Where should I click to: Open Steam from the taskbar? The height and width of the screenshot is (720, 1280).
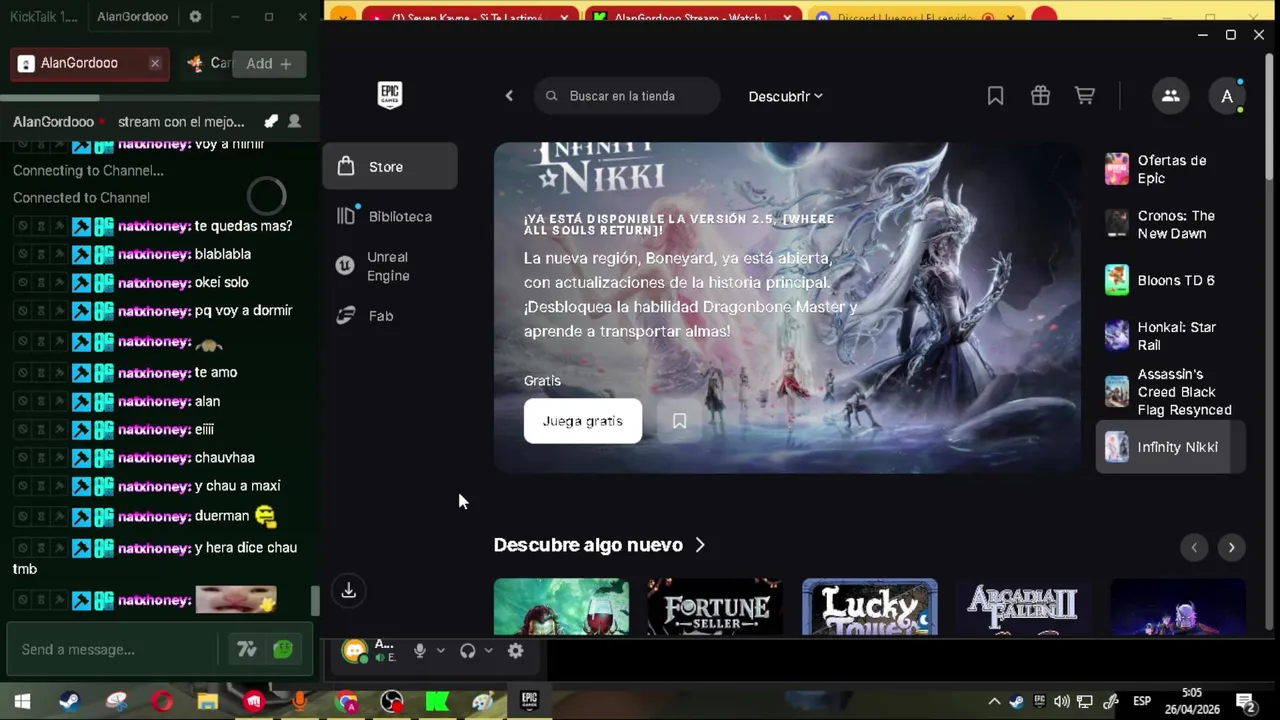pos(69,702)
